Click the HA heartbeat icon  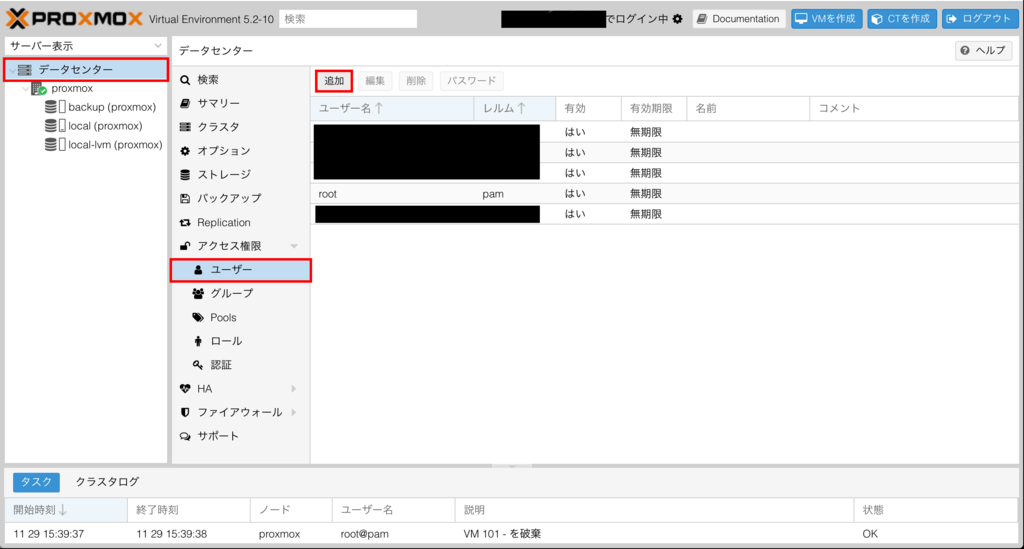point(185,388)
